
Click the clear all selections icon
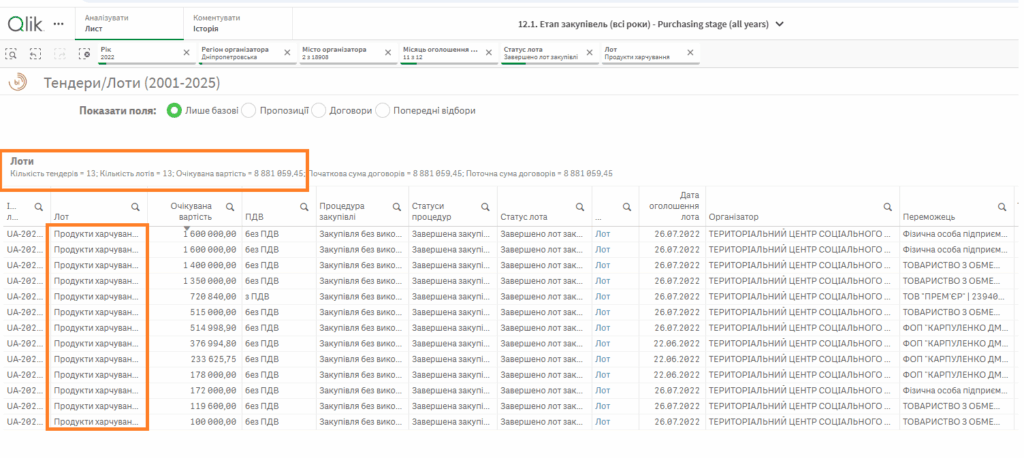click(84, 53)
